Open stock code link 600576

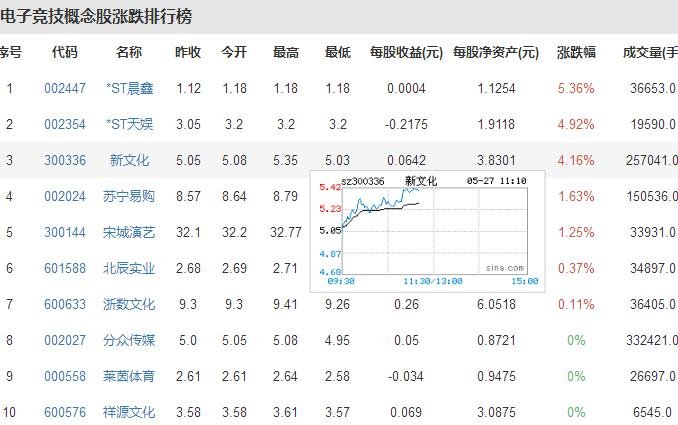pyautogui.click(x=65, y=412)
